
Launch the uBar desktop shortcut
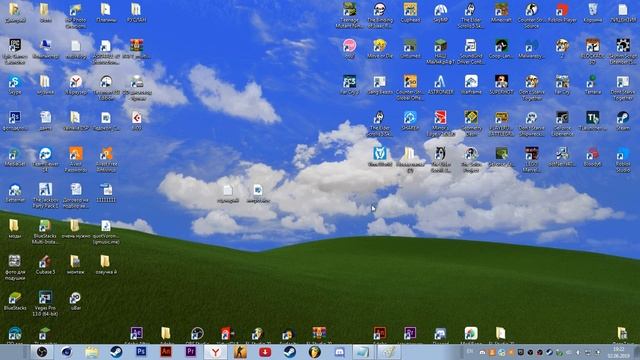[76, 300]
